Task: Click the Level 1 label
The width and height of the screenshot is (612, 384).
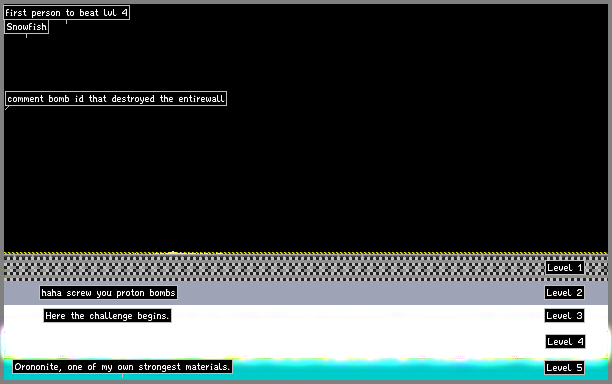Action: point(565,268)
